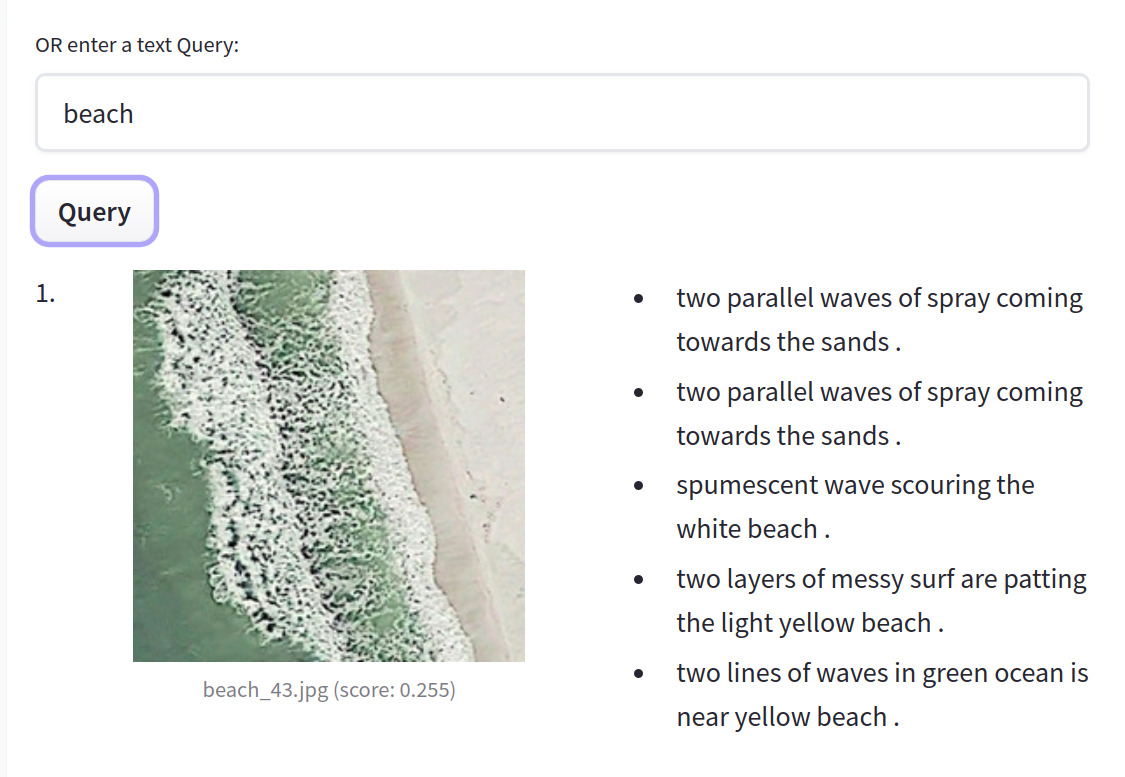The height and width of the screenshot is (777, 1125).
Task: Open the beach_43.jpg result image
Action: (x=328, y=465)
